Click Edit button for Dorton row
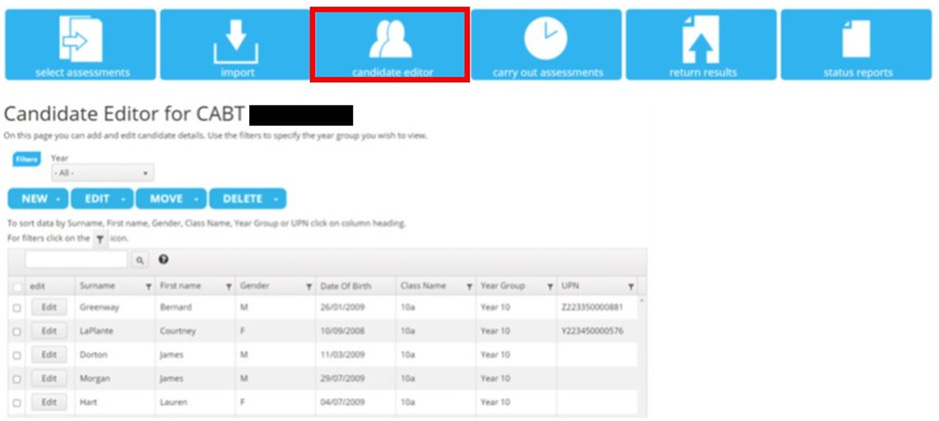This screenshot has width=939, height=421. [48, 355]
